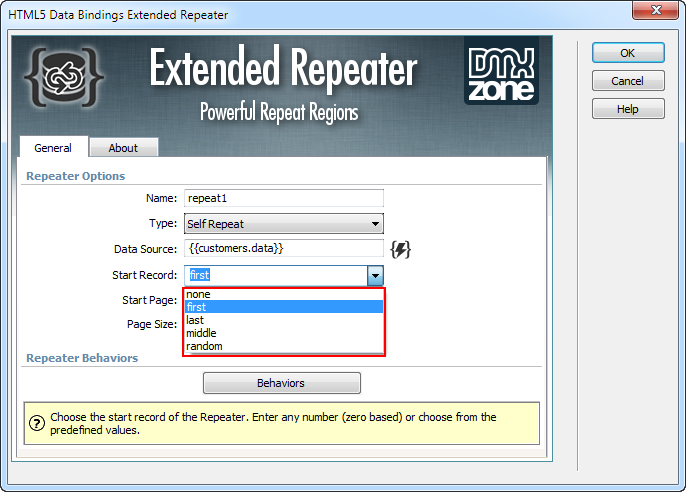Click the 'Repeater Options' heading
Viewport: 686px width, 492px height.
tap(76, 176)
